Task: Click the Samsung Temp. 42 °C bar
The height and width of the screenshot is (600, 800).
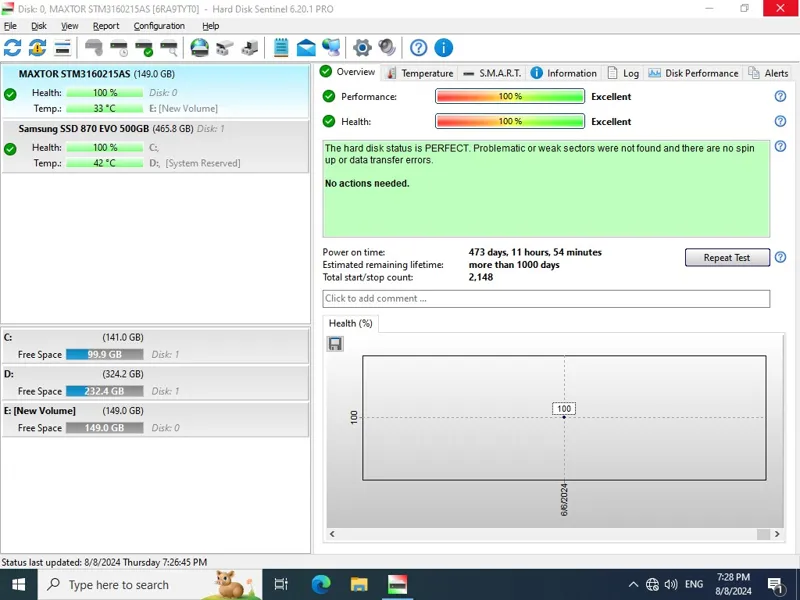Action: [x=105, y=163]
